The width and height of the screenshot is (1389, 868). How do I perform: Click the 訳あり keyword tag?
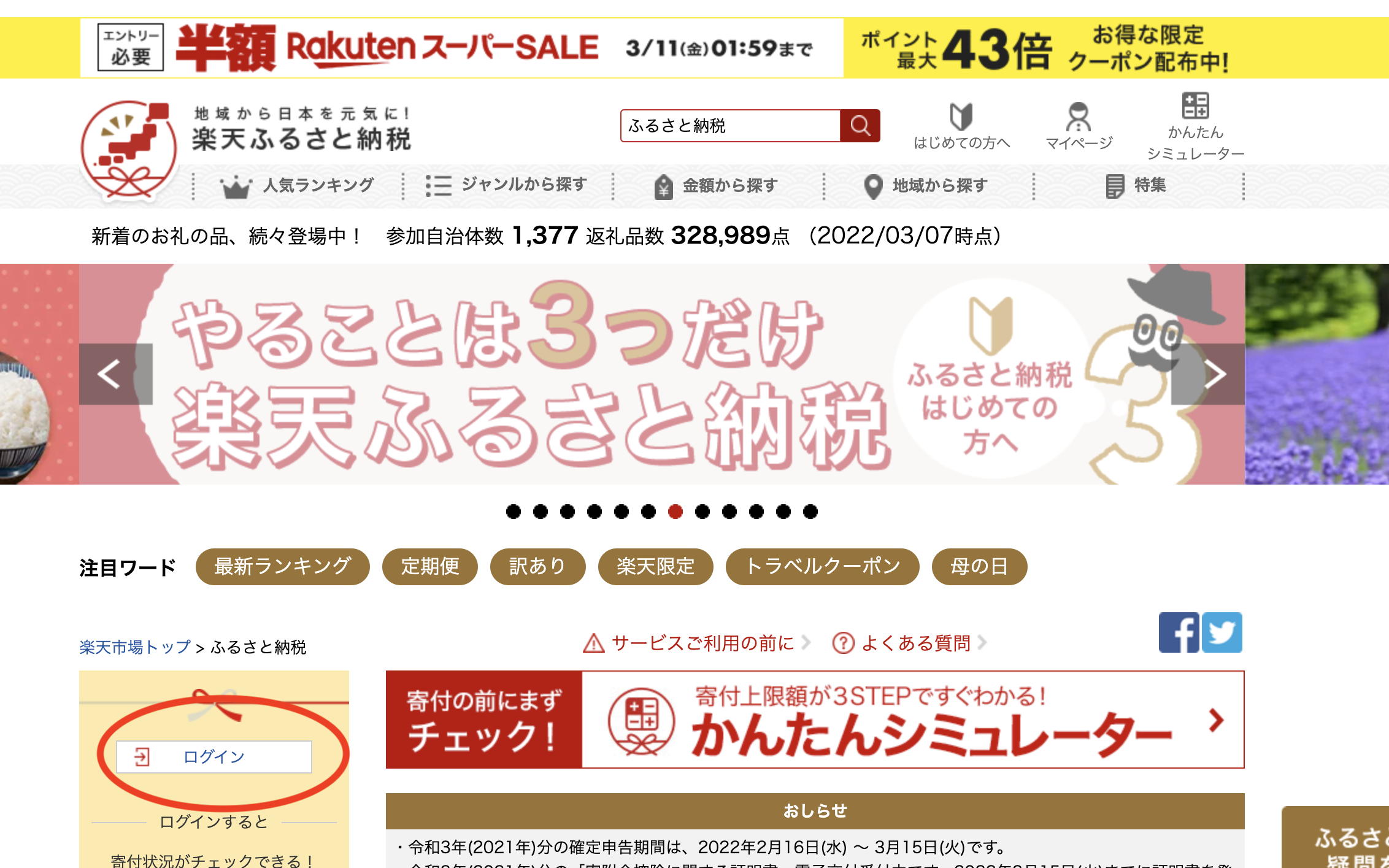(537, 566)
